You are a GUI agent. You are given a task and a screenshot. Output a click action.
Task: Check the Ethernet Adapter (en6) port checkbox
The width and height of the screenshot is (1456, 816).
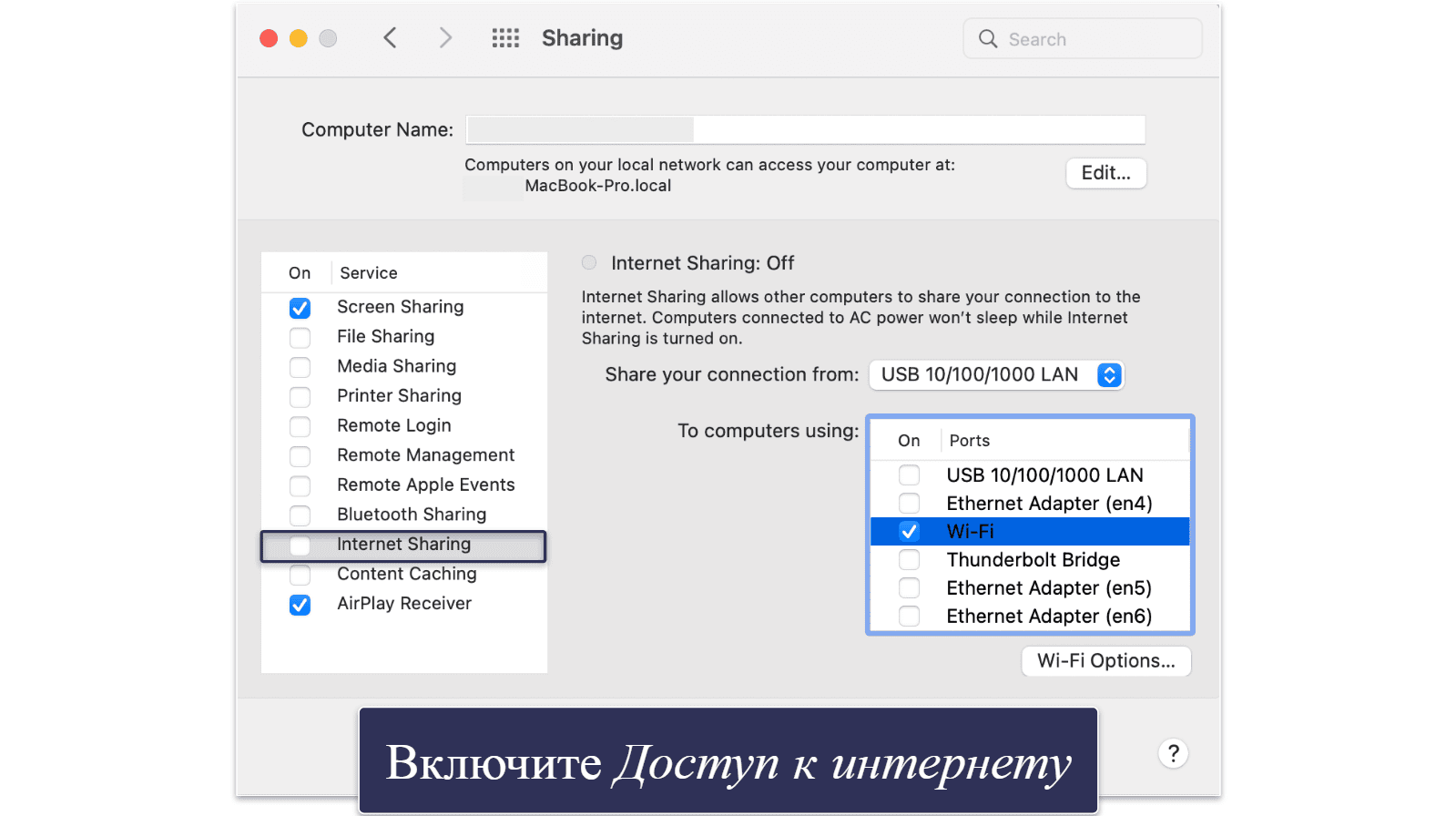click(x=909, y=617)
